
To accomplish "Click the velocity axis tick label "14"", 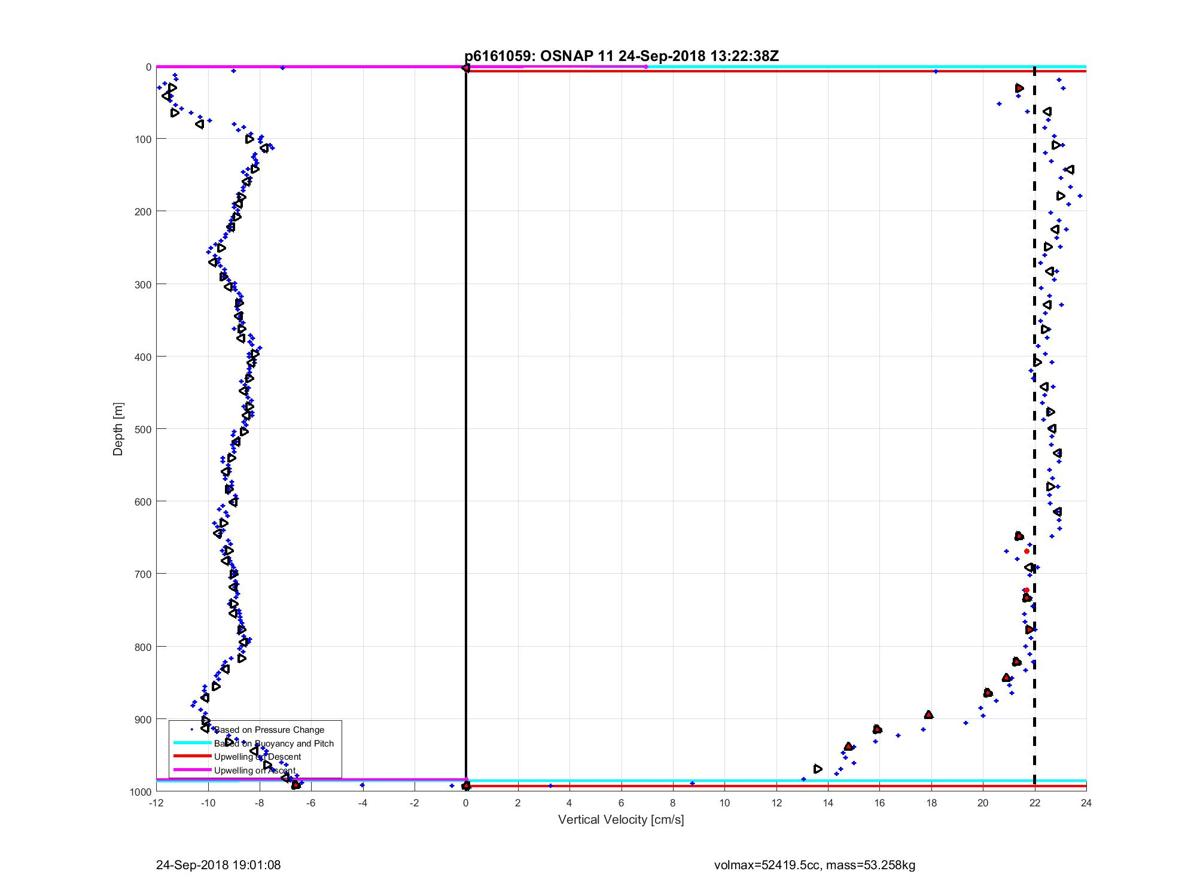I will [828, 803].
